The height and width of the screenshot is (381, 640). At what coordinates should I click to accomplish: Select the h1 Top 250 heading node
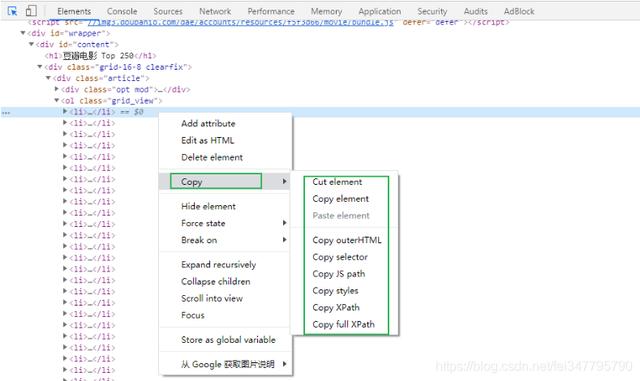[100, 56]
